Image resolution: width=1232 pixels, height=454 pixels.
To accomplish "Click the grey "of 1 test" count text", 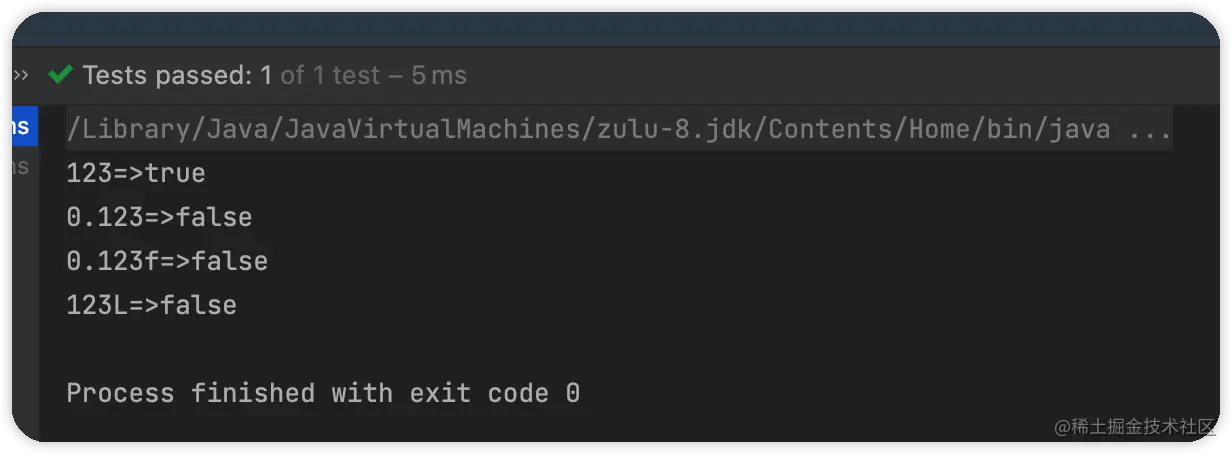I will pos(329,75).
